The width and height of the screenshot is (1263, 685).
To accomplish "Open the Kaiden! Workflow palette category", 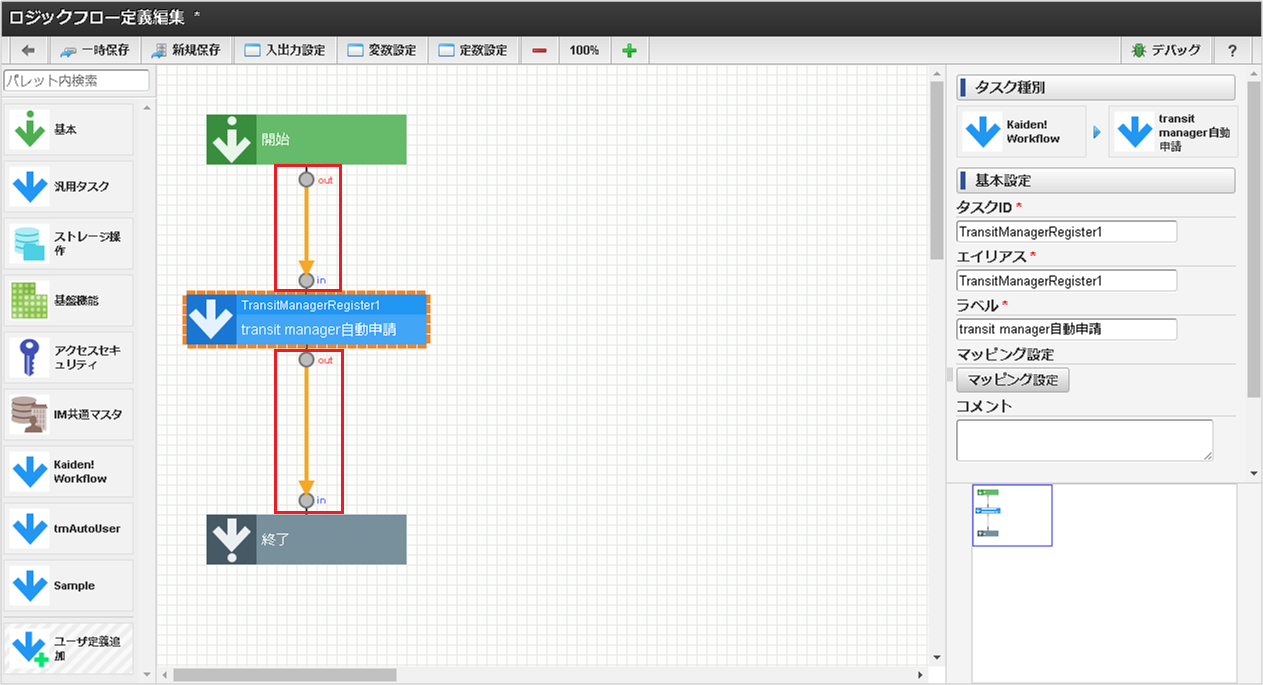I will click(70, 471).
